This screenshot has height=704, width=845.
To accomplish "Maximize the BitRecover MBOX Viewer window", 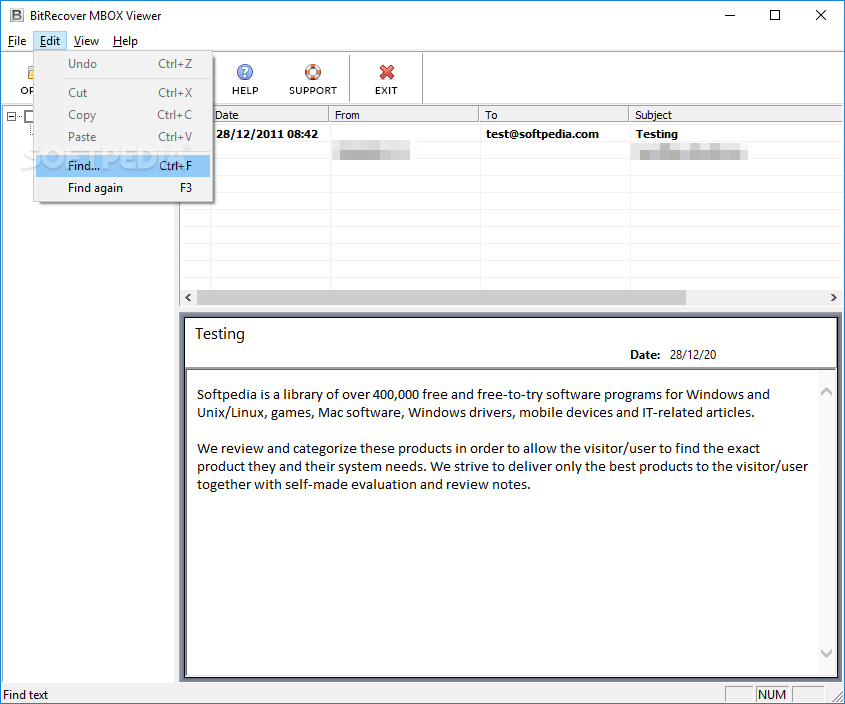I will 775,15.
